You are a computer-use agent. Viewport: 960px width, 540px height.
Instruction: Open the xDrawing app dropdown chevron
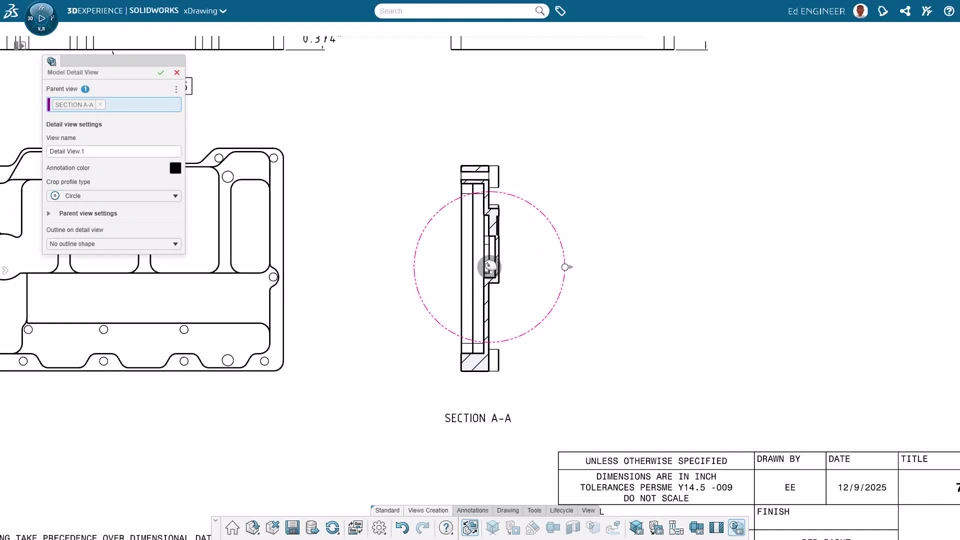(223, 11)
